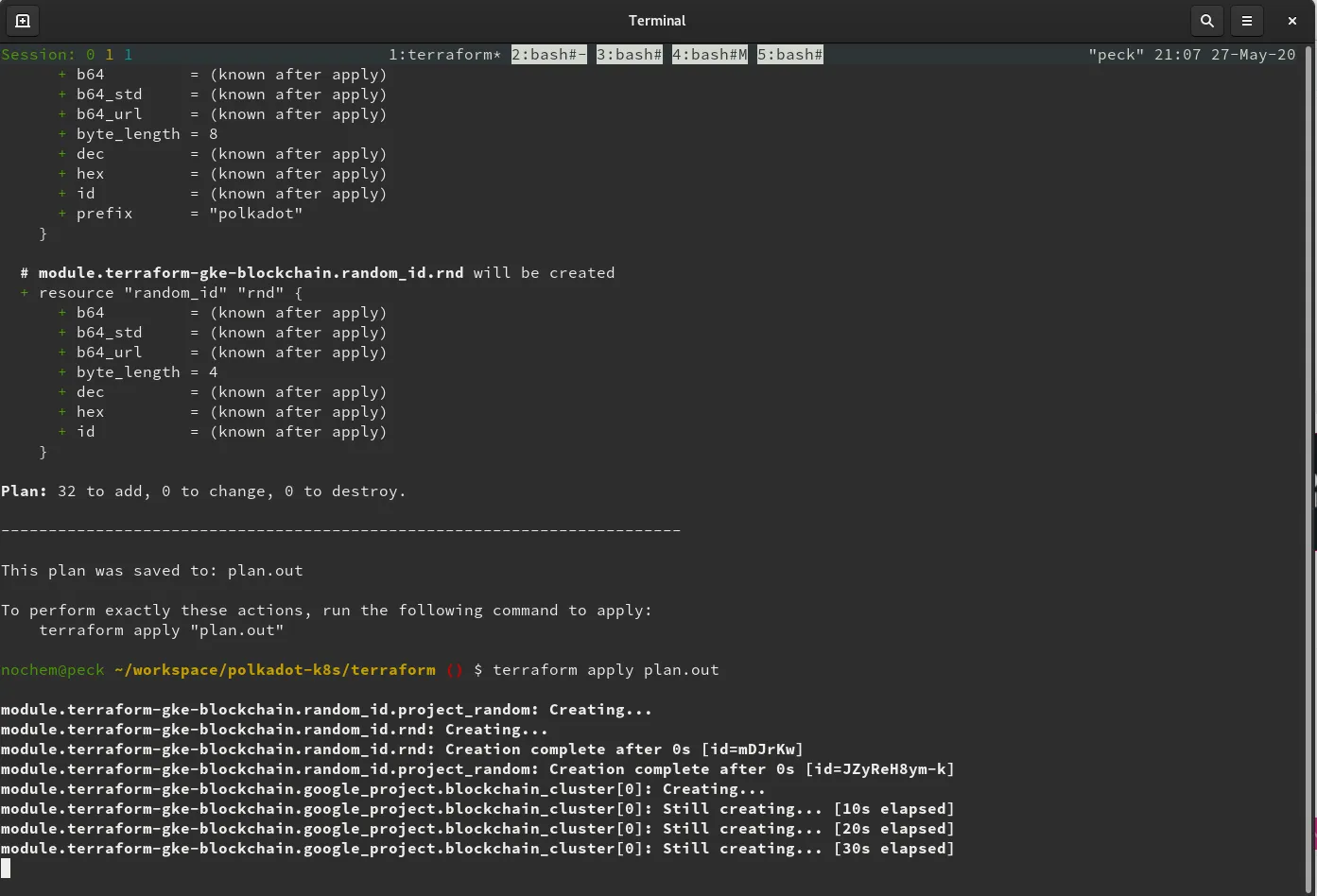Click the typed command 'terraform apply plan.out'
Screen dimensions: 1317x896
(606, 670)
